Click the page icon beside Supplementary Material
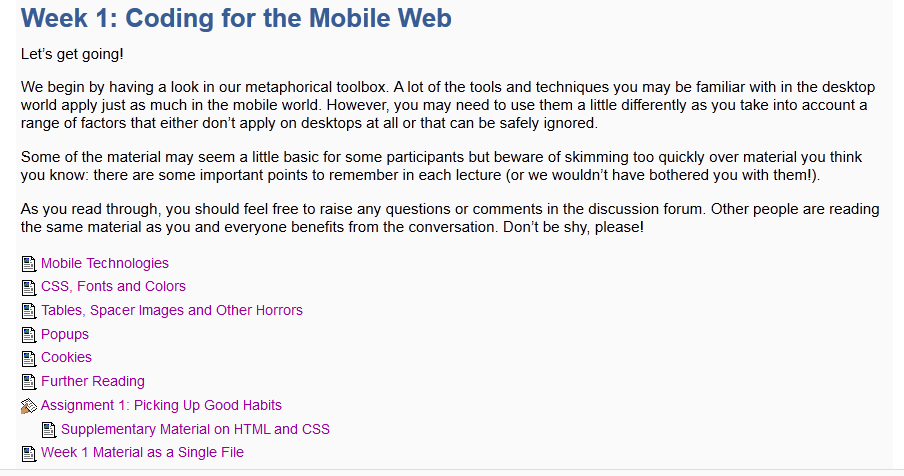This screenshot has height=476, width=904. click(48, 430)
